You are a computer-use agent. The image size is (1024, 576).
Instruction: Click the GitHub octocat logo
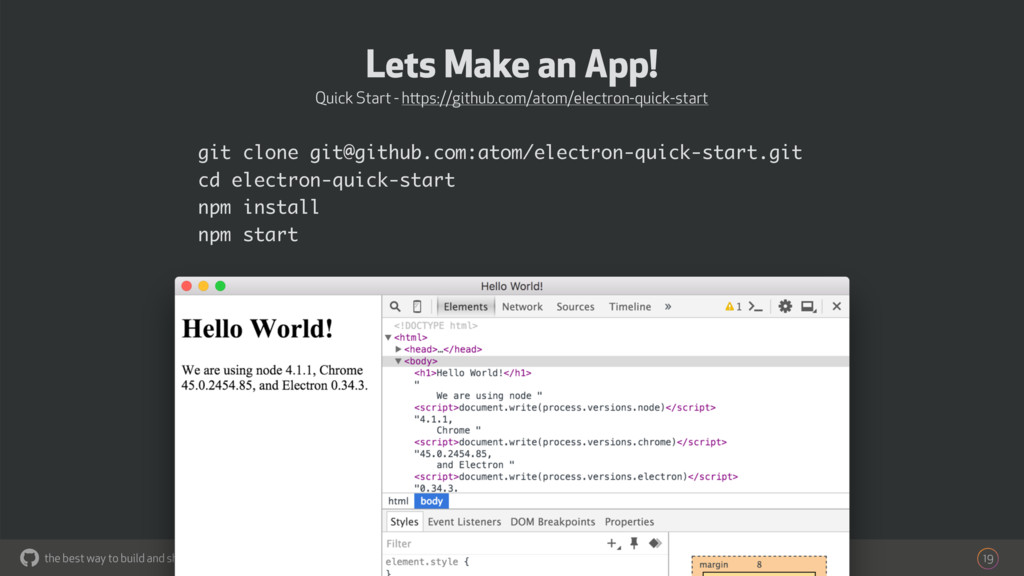pyautogui.click(x=29, y=558)
